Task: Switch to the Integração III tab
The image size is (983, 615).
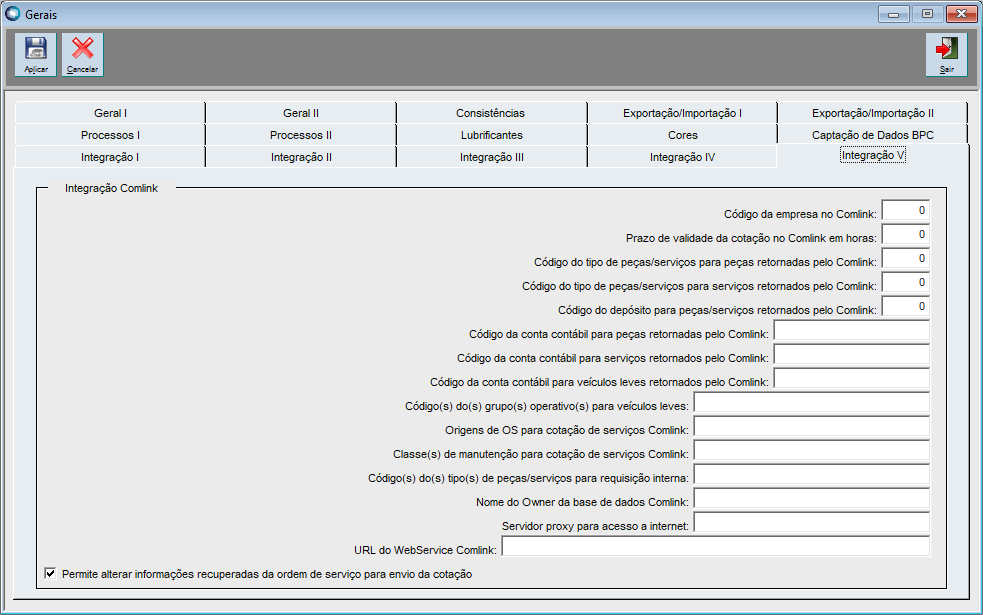Action: (x=492, y=157)
